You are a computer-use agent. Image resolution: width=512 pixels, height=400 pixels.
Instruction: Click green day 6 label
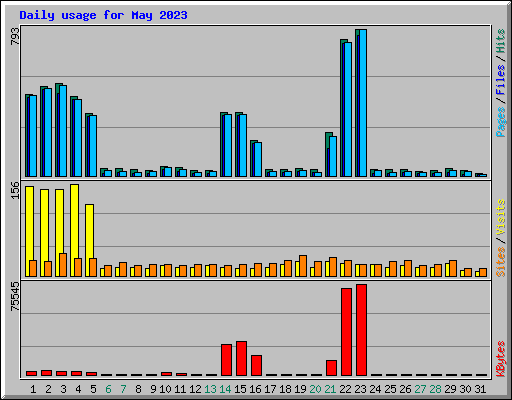(108, 389)
